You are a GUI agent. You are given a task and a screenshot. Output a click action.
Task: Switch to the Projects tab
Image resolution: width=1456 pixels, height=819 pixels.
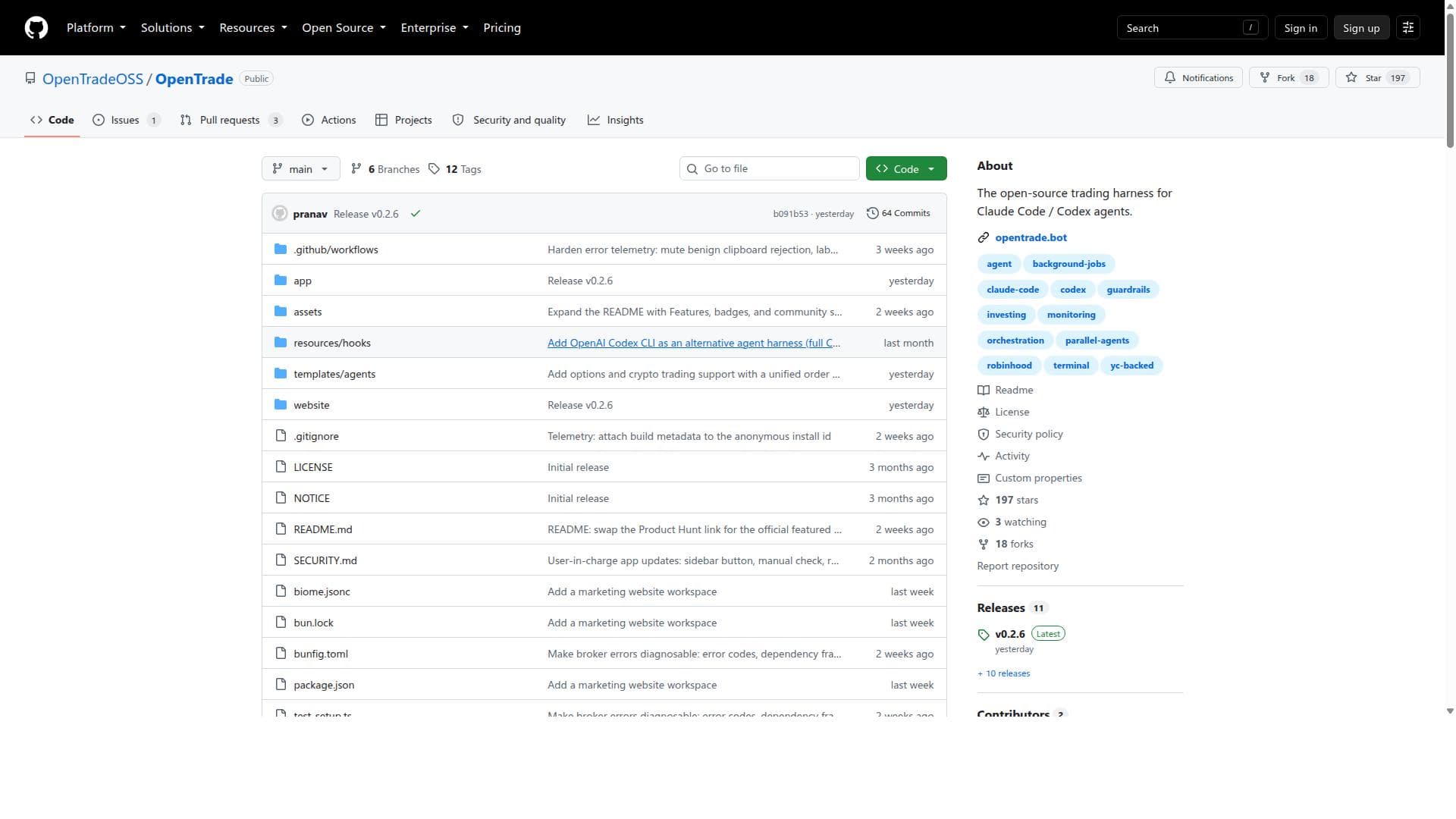[403, 121]
